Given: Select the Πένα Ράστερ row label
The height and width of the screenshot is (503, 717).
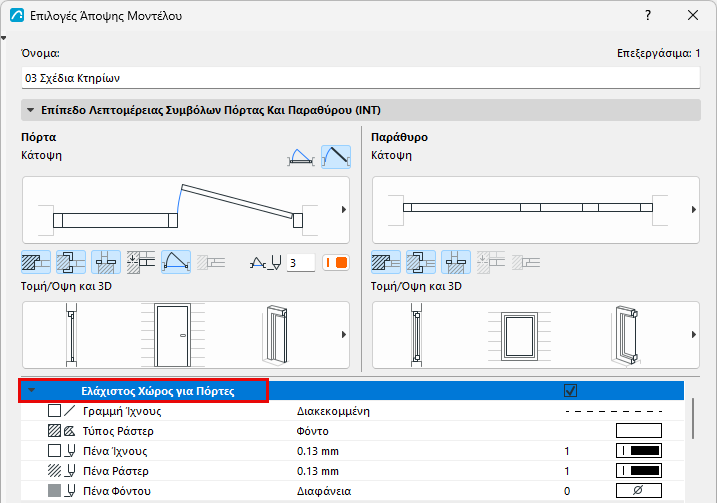Looking at the screenshot, I should (116, 471).
